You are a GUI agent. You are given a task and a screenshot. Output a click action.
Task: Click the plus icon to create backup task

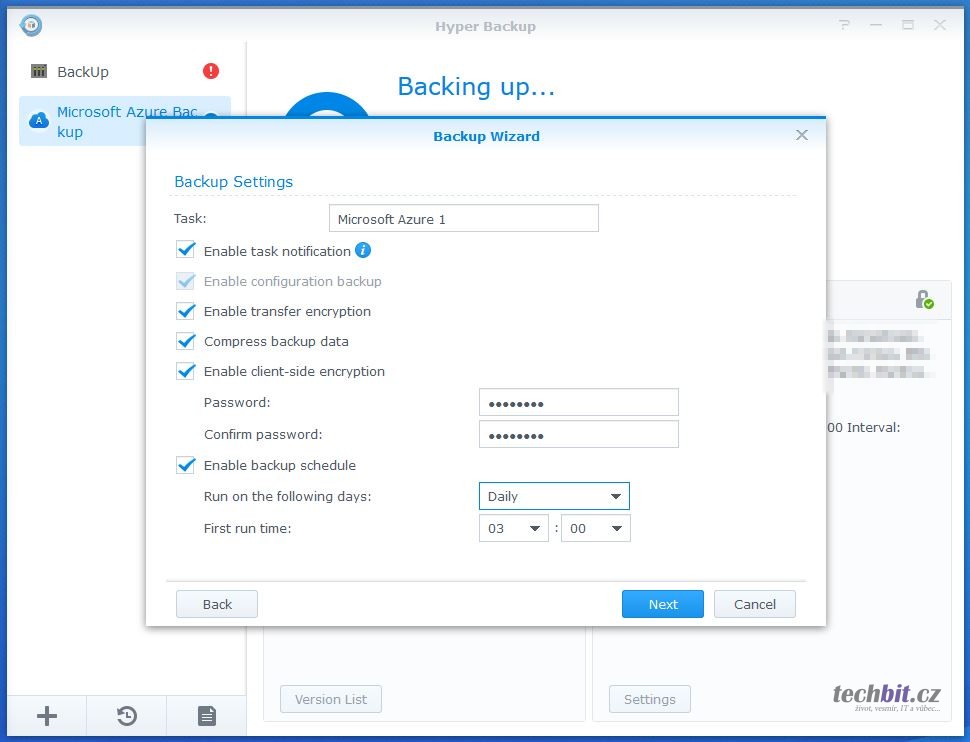(x=47, y=715)
